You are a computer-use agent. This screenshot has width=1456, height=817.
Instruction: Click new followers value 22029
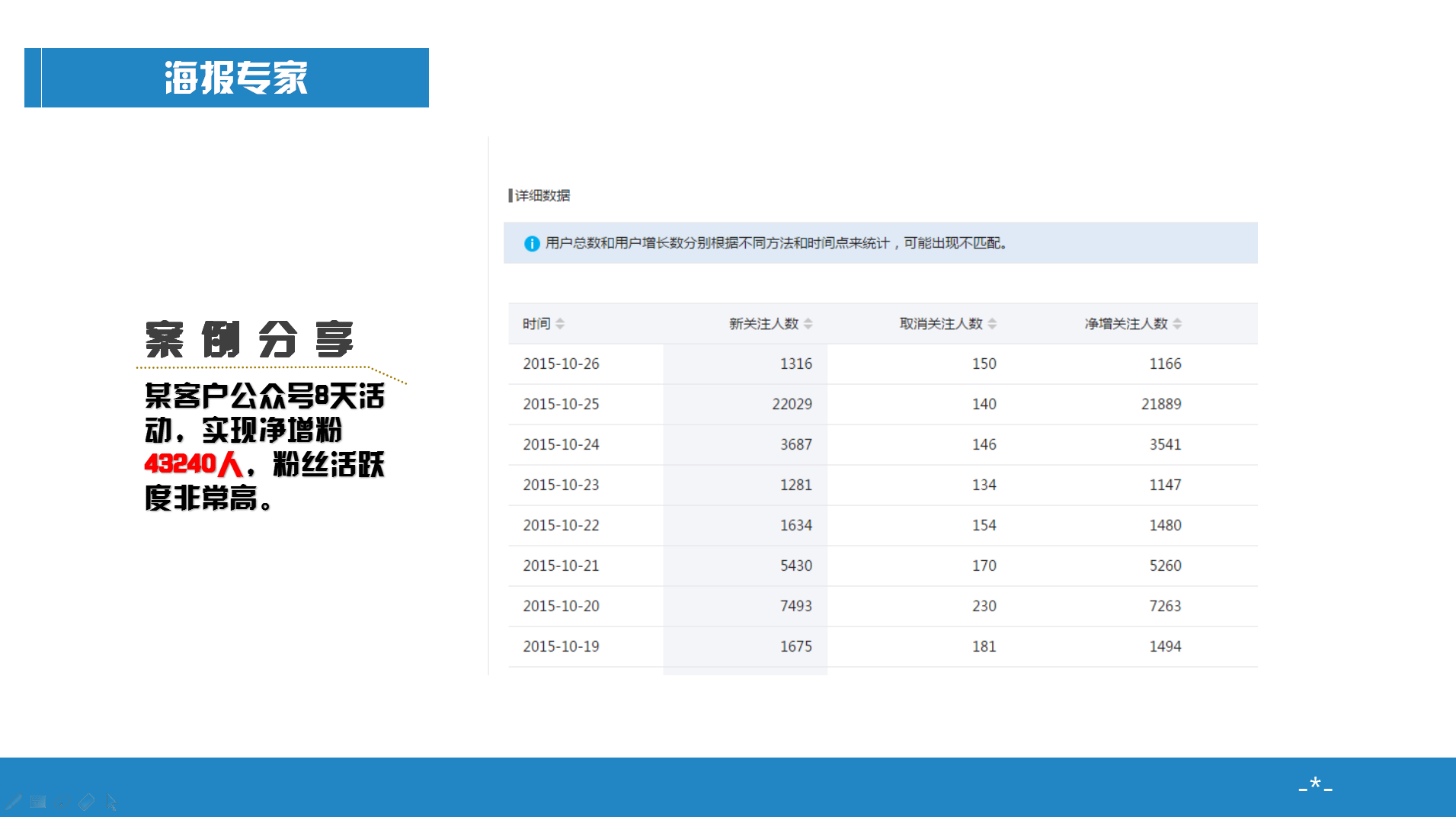pyautogui.click(x=792, y=405)
